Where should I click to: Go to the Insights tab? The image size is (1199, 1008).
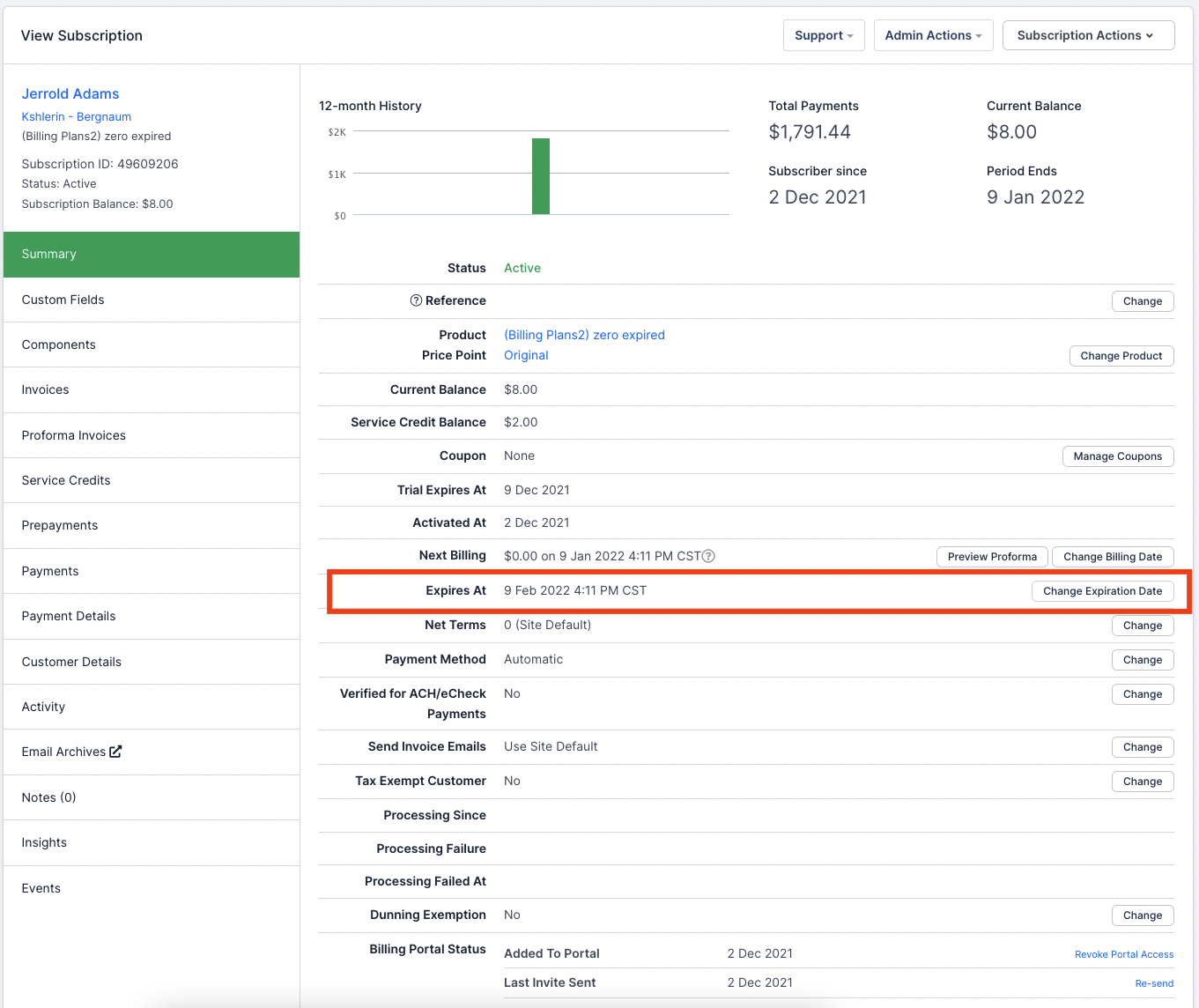click(x=152, y=842)
